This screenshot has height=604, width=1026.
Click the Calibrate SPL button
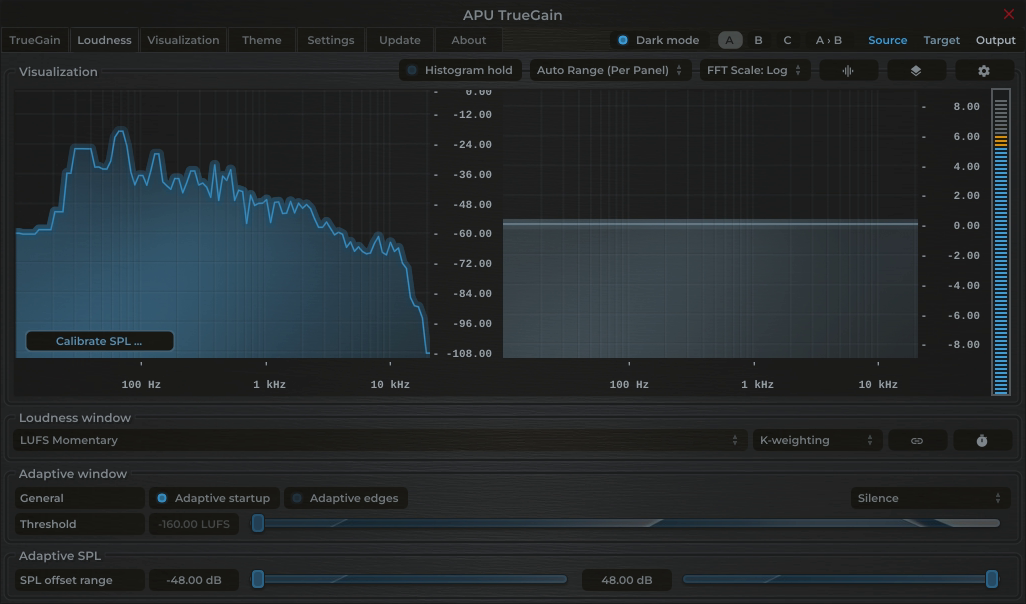click(x=99, y=341)
